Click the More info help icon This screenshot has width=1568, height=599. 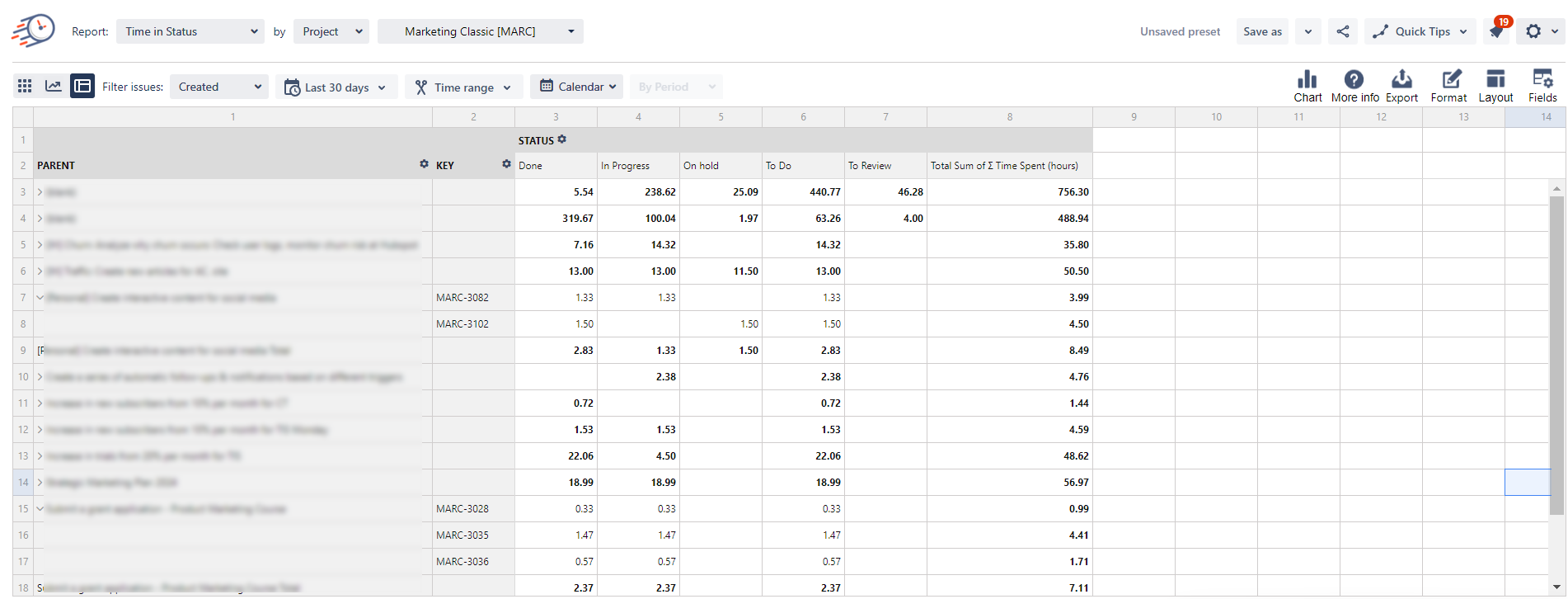(x=1354, y=80)
